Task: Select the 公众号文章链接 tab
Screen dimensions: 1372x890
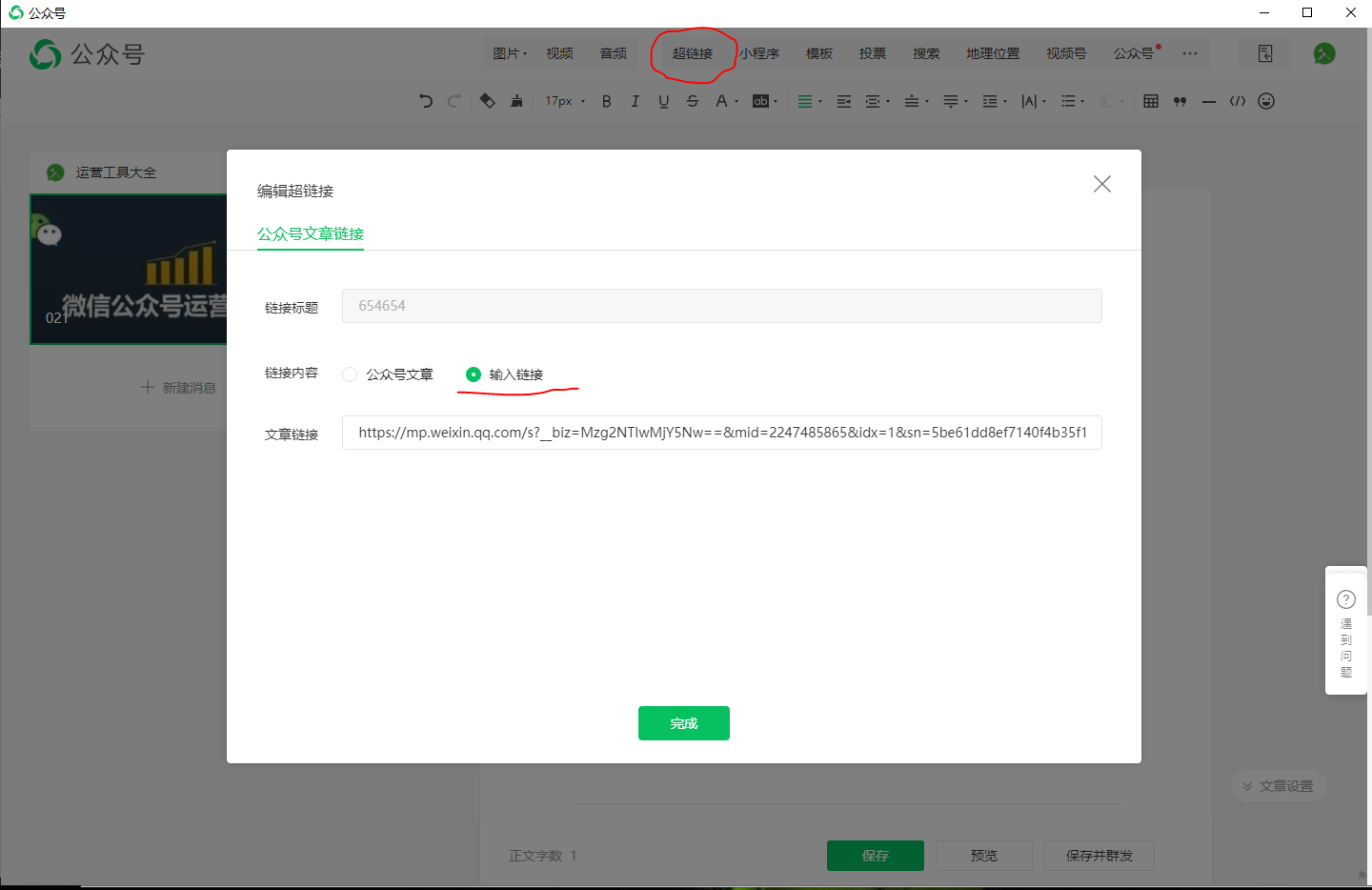Action: coord(311,233)
